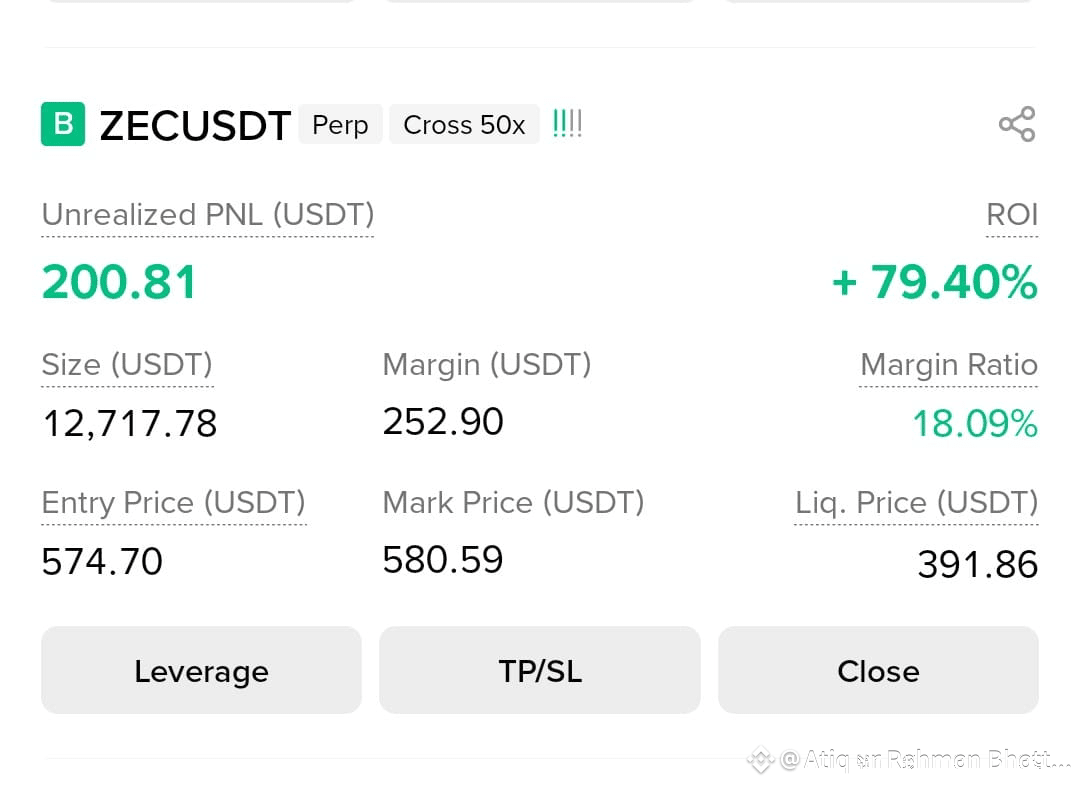This screenshot has height=785, width=1080.
Task: Select the ZECUSDT symbol name
Action: pyautogui.click(x=195, y=125)
